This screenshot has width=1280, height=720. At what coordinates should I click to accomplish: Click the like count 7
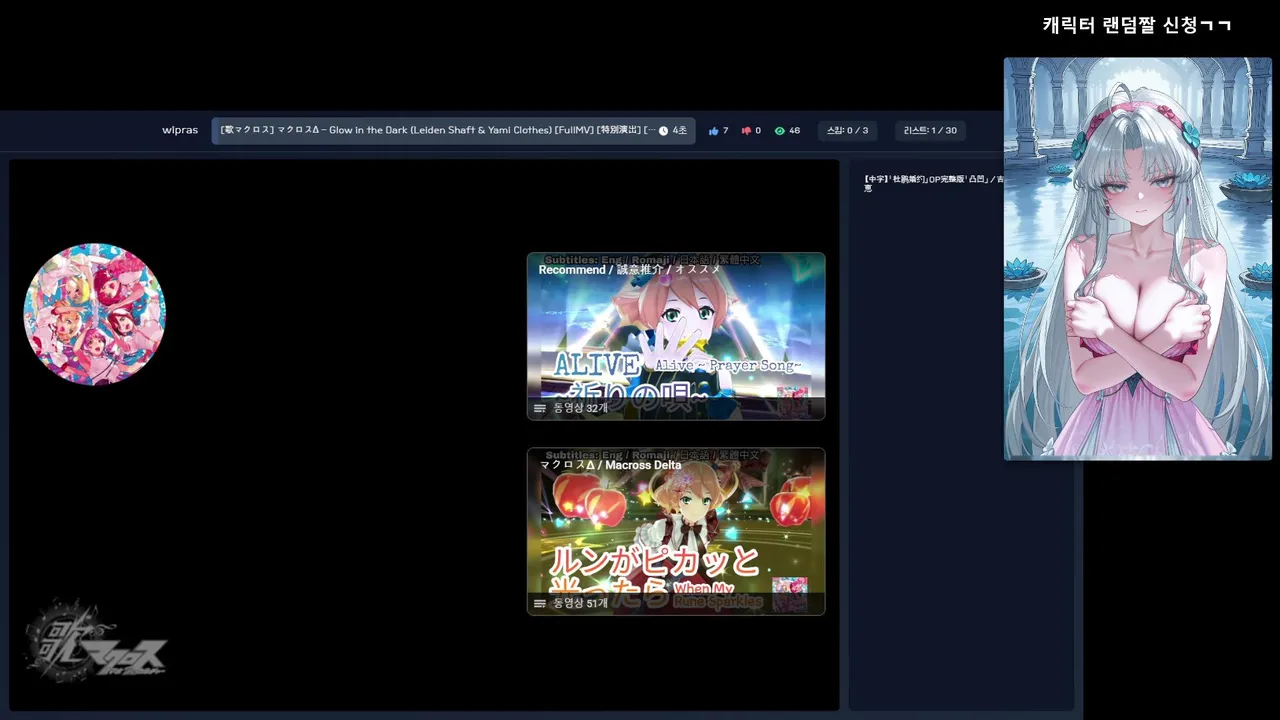coord(725,131)
